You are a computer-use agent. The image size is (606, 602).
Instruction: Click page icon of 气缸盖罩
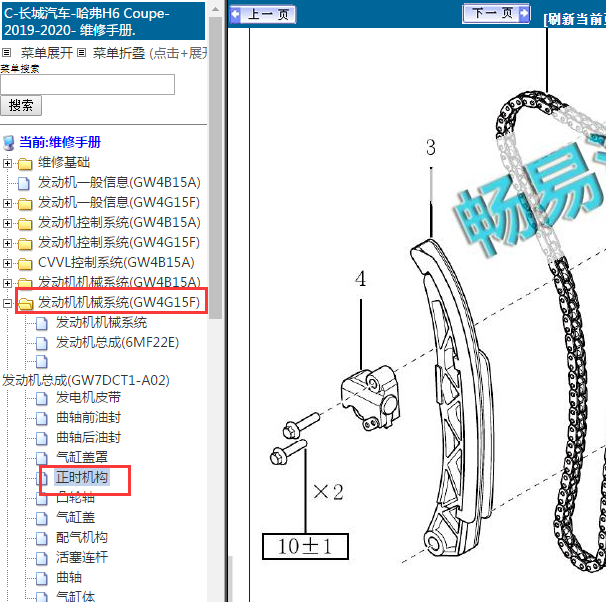[x=42, y=459]
